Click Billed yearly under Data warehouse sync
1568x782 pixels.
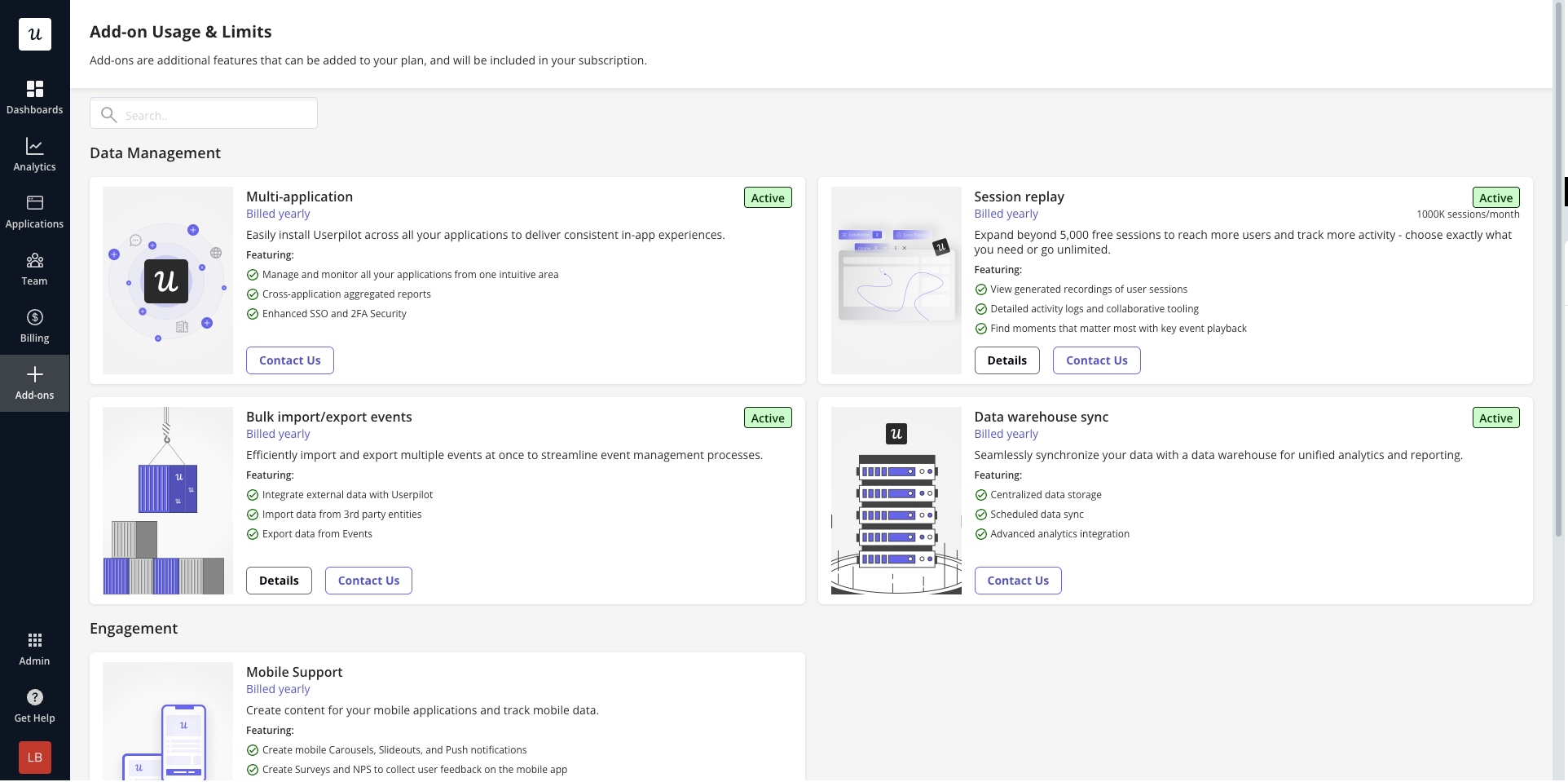pos(1006,434)
